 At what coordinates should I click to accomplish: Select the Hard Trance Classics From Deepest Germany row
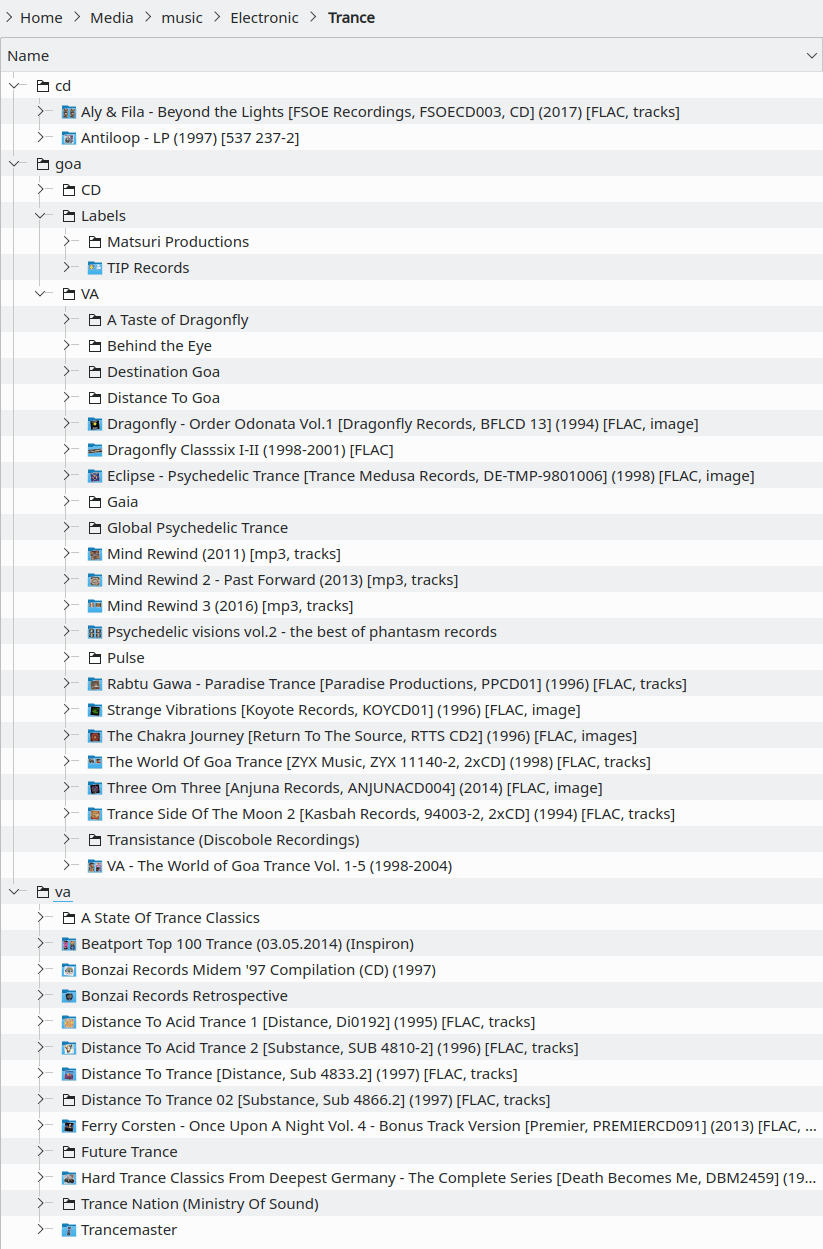411,1178
